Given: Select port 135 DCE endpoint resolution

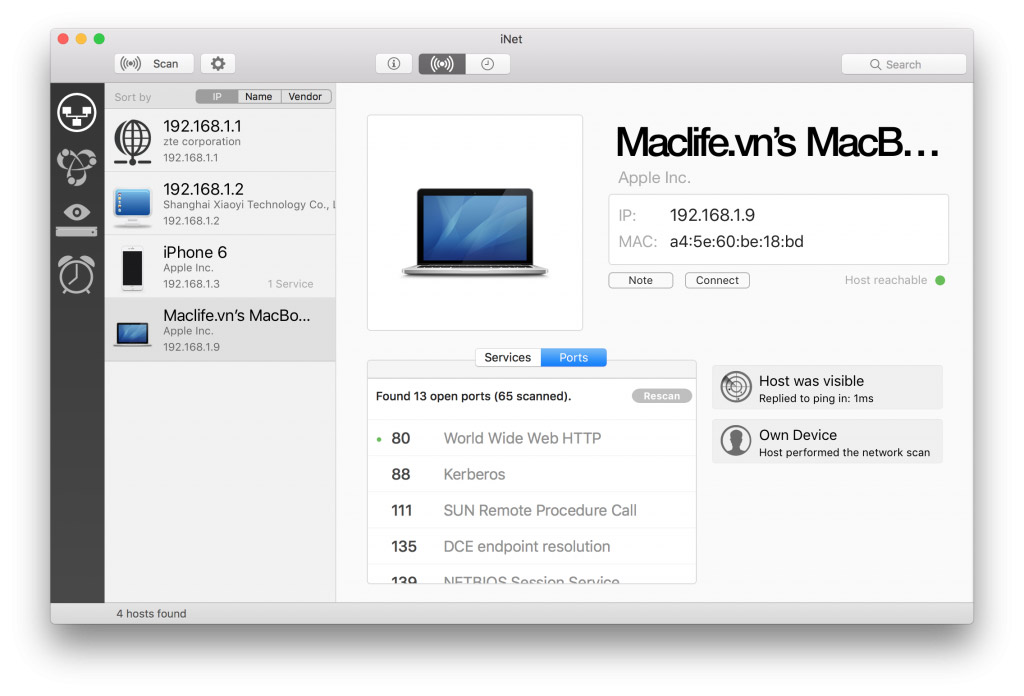Looking at the screenshot, I should (532, 546).
